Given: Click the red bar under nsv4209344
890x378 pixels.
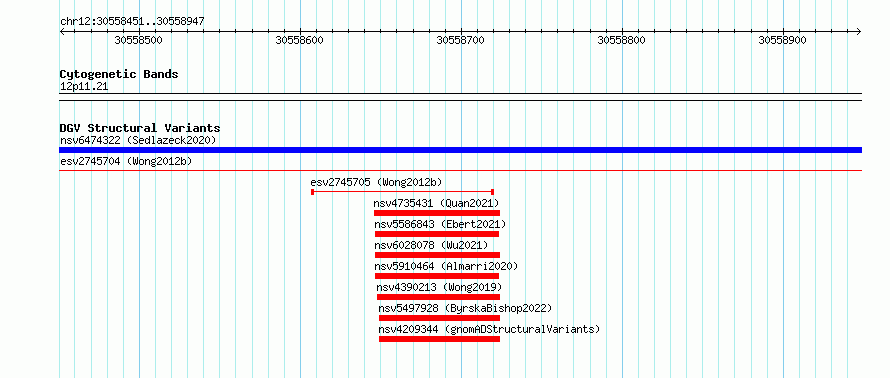Looking at the screenshot, I should coord(439,339).
